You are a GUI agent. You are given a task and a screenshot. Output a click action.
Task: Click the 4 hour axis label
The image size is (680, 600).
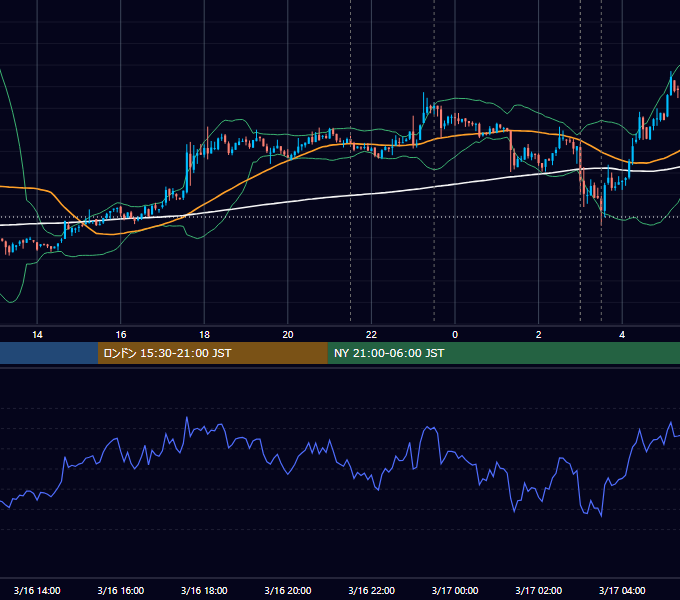(x=622, y=335)
